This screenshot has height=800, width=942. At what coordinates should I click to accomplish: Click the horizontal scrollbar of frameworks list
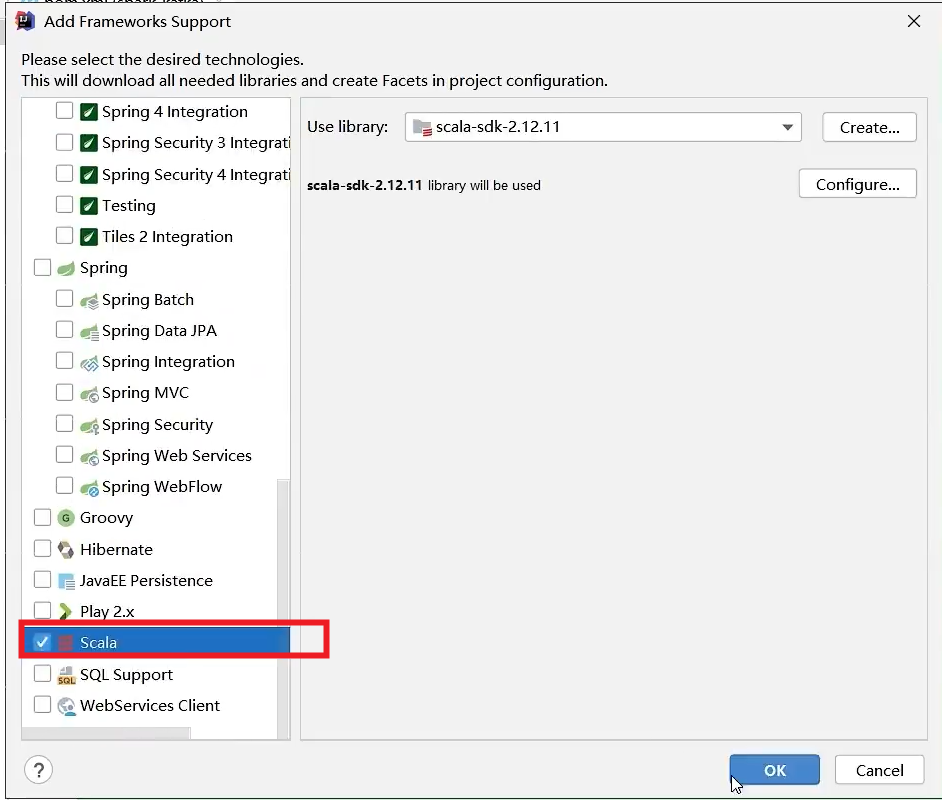tap(106, 733)
